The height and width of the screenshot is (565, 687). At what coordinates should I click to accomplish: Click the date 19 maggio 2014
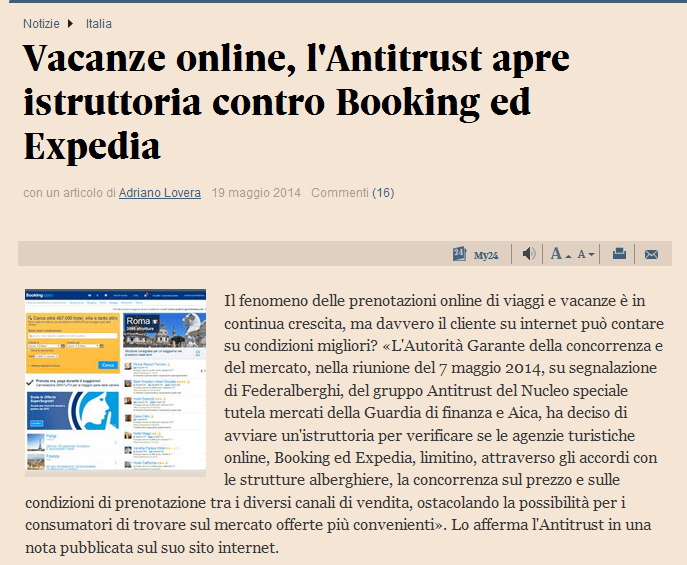[x=256, y=193]
